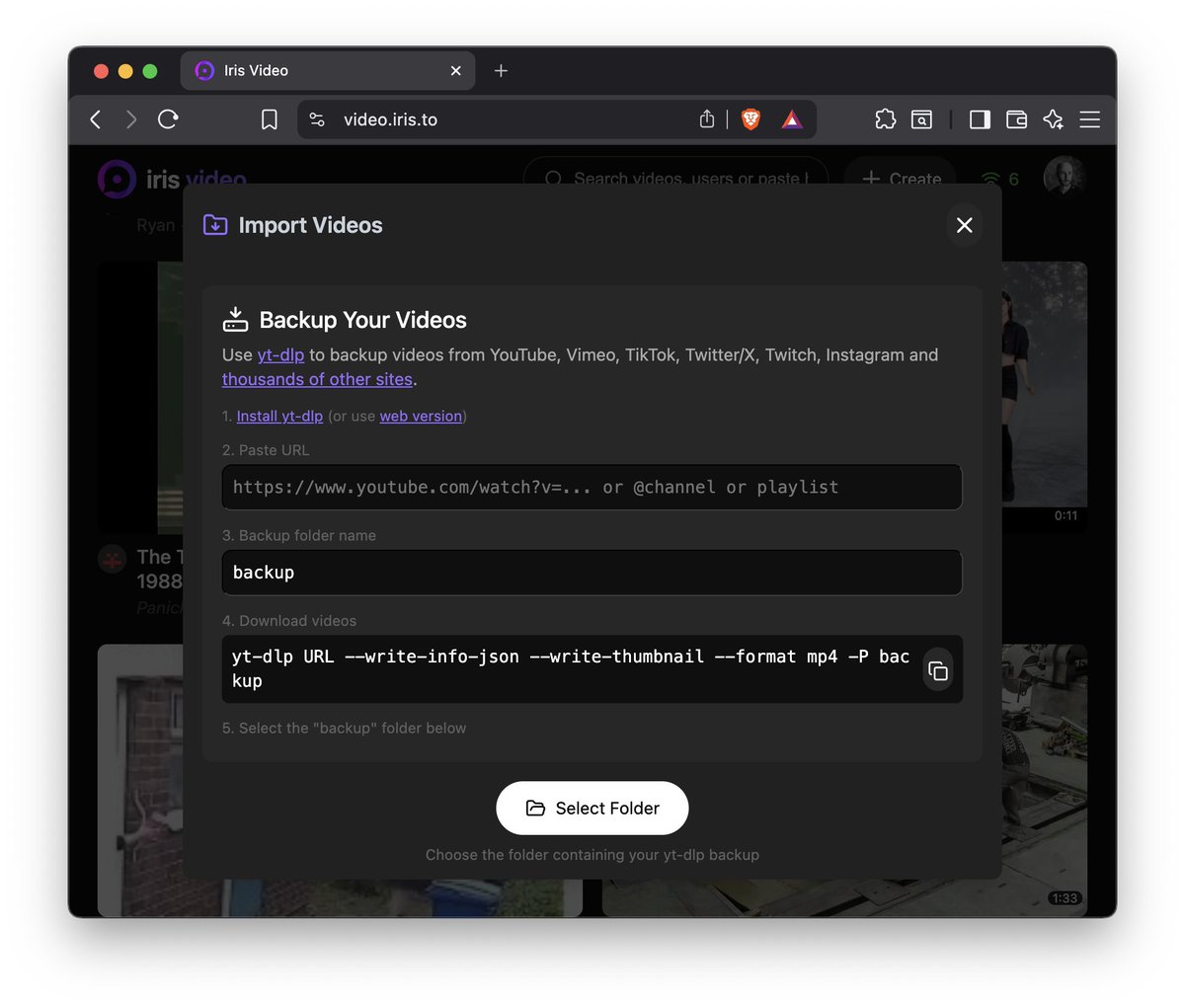Open the tab search icon in toolbar

[921, 119]
